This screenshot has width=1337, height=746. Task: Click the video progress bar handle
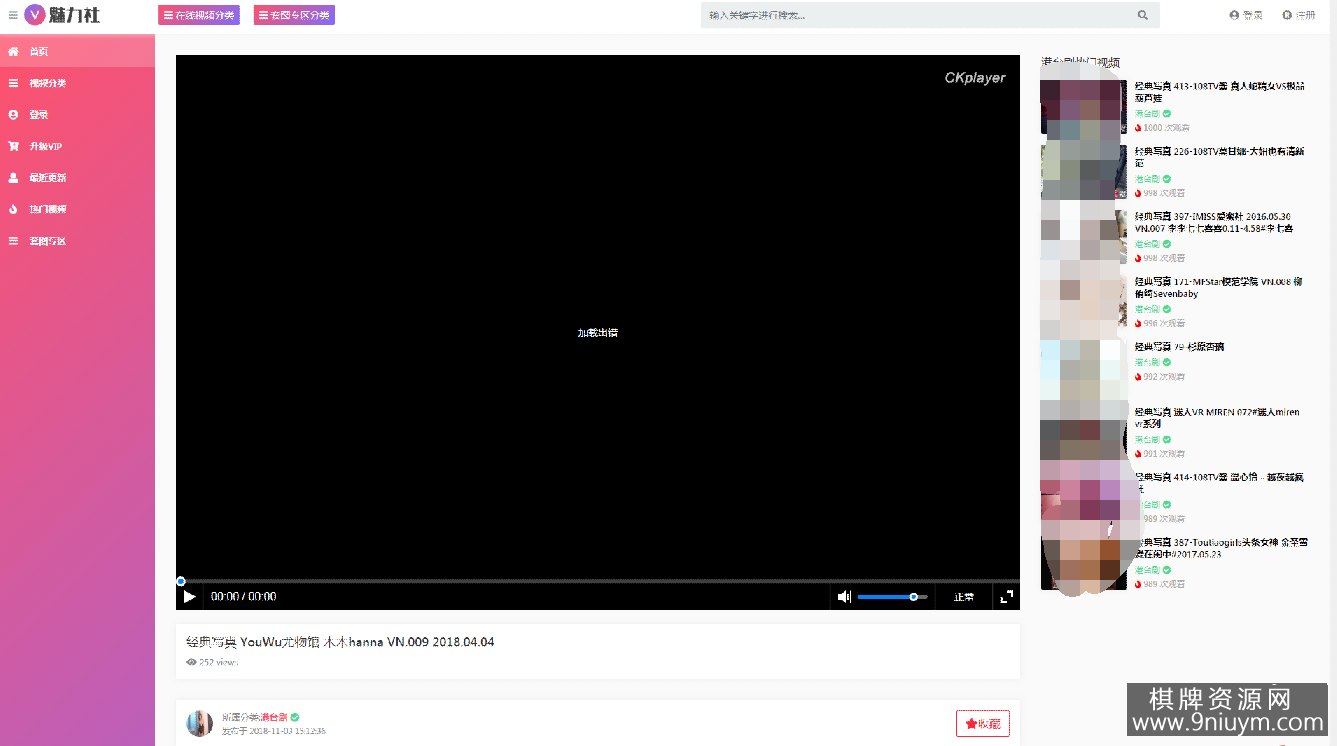tap(181, 581)
